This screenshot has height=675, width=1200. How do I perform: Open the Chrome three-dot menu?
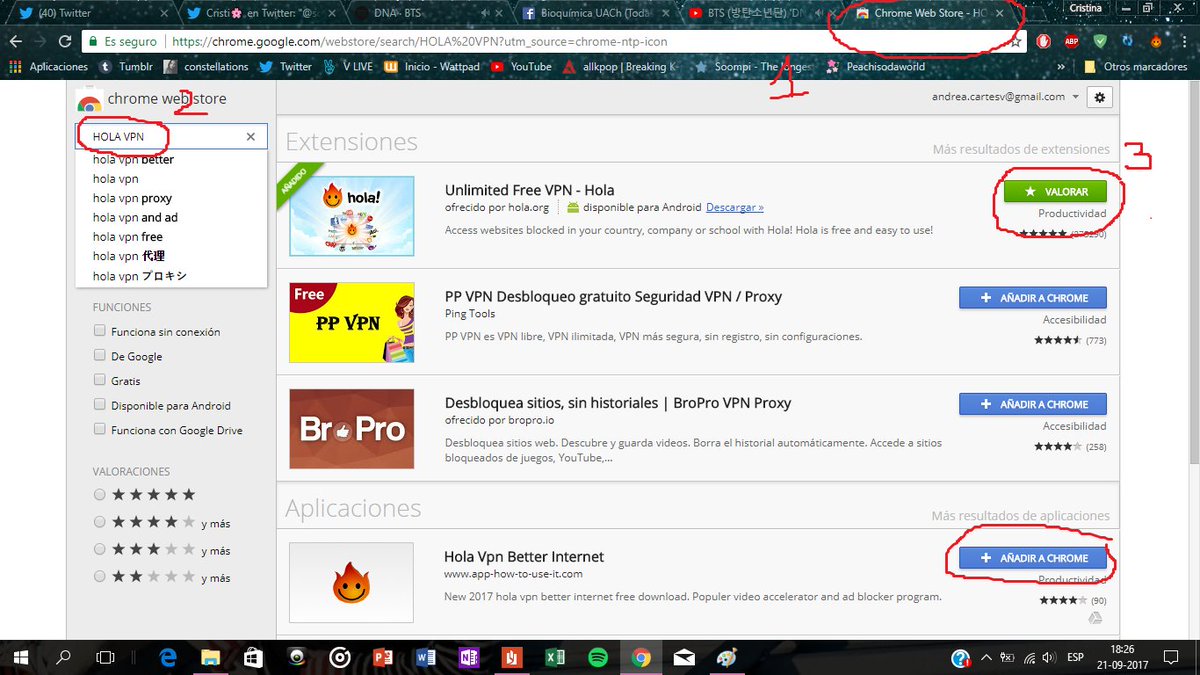tap(1184, 42)
